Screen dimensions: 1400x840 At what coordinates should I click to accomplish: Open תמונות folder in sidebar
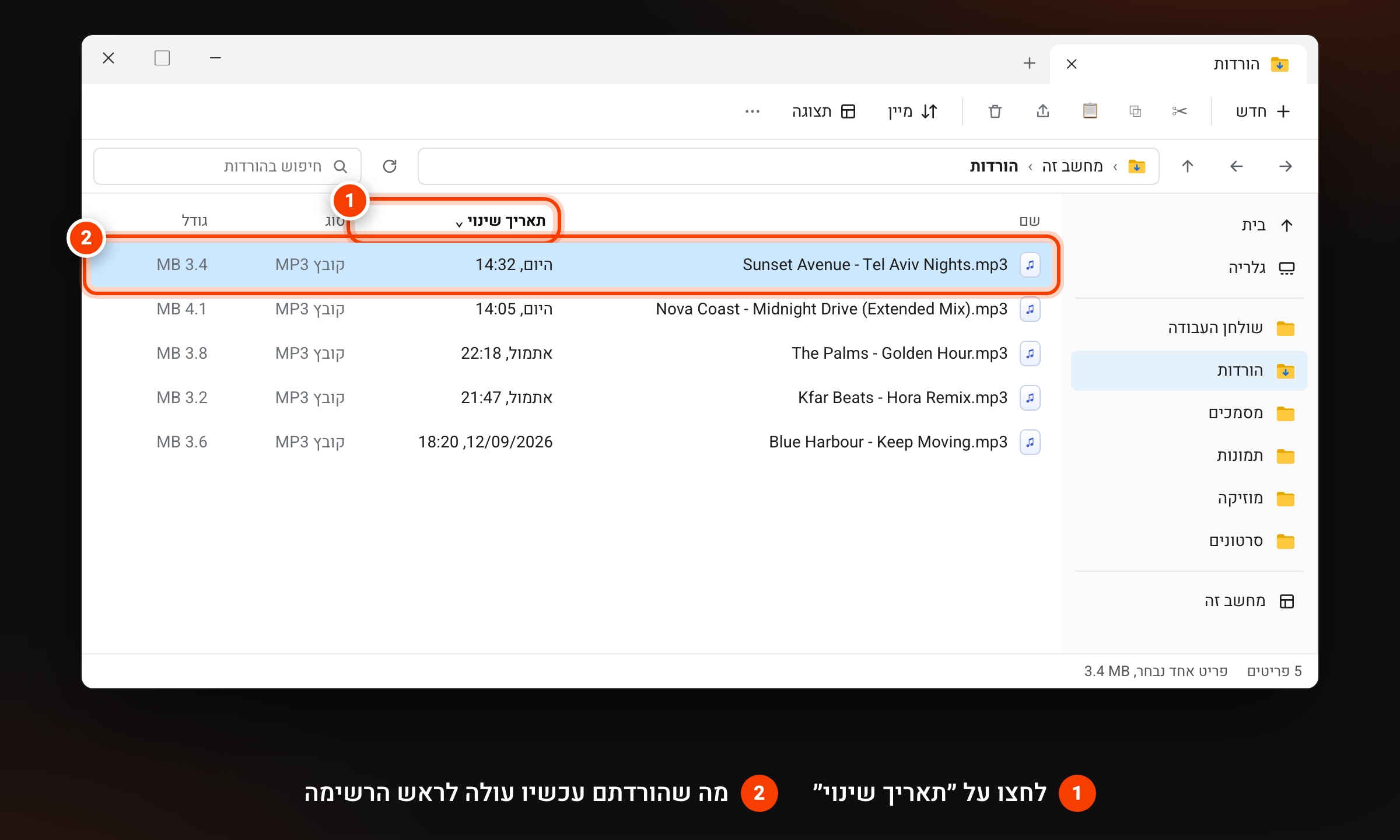coord(1189,456)
